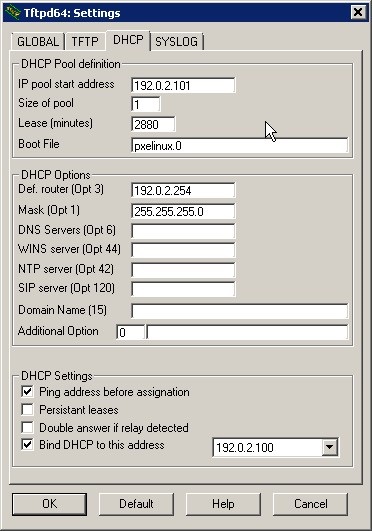Screen dimensions: 372x531
Task: Click the Tftpd64 title bar icon
Action: [12, 13]
